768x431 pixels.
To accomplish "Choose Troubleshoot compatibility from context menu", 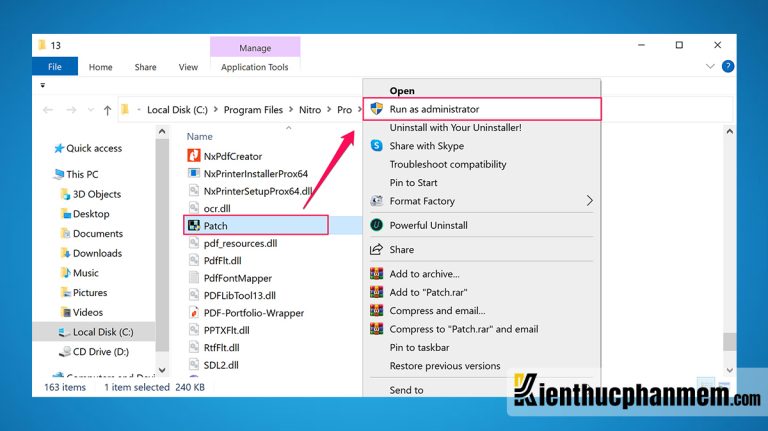I will pyautogui.click(x=448, y=164).
